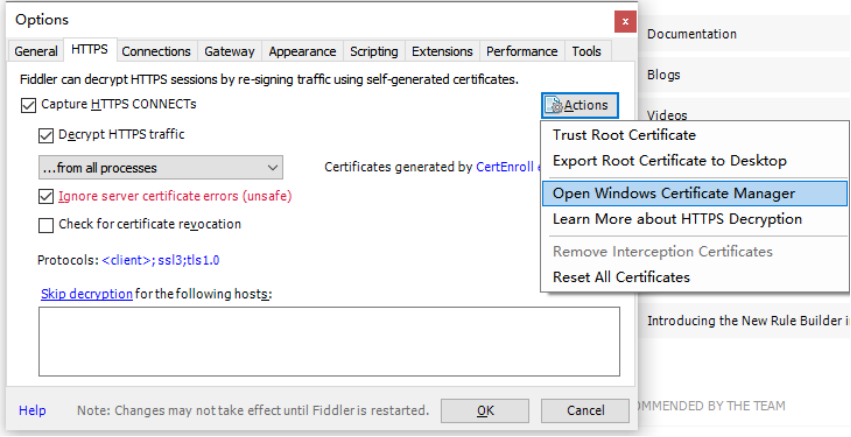Focus the skip decryption hosts text box
851x437 pixels.
tap(329, 341)
